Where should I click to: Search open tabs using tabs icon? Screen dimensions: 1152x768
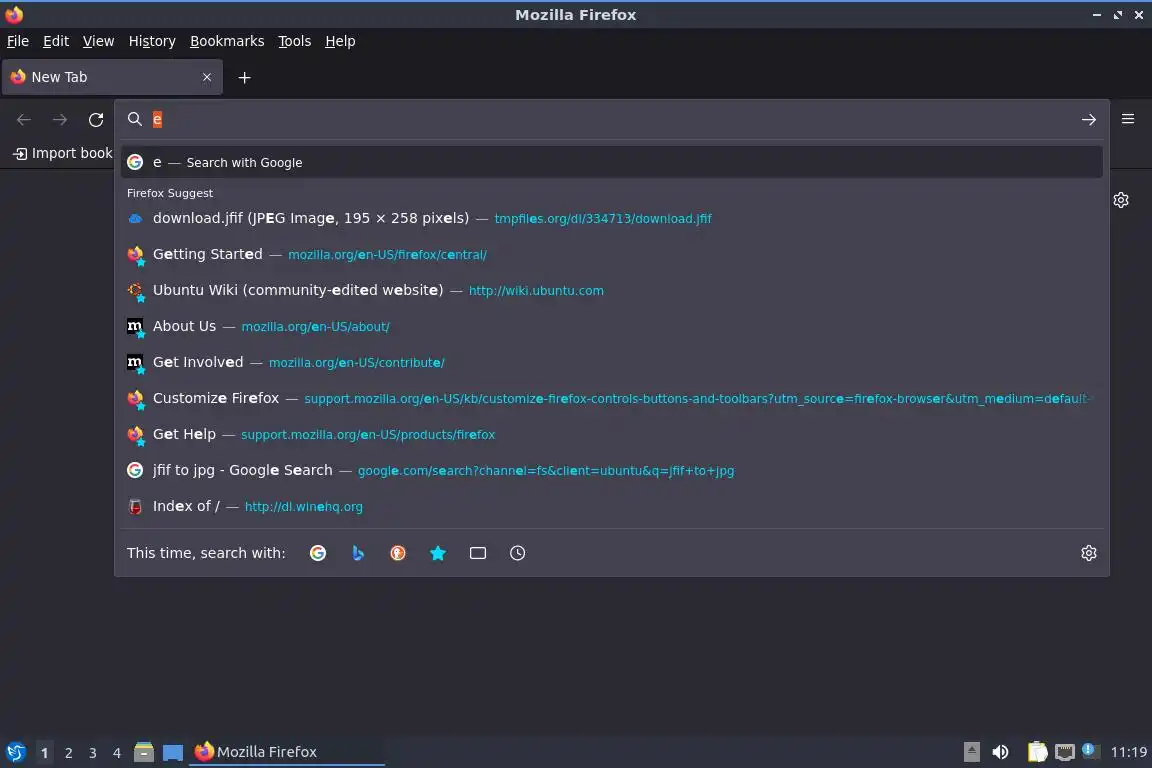[478, 553]
